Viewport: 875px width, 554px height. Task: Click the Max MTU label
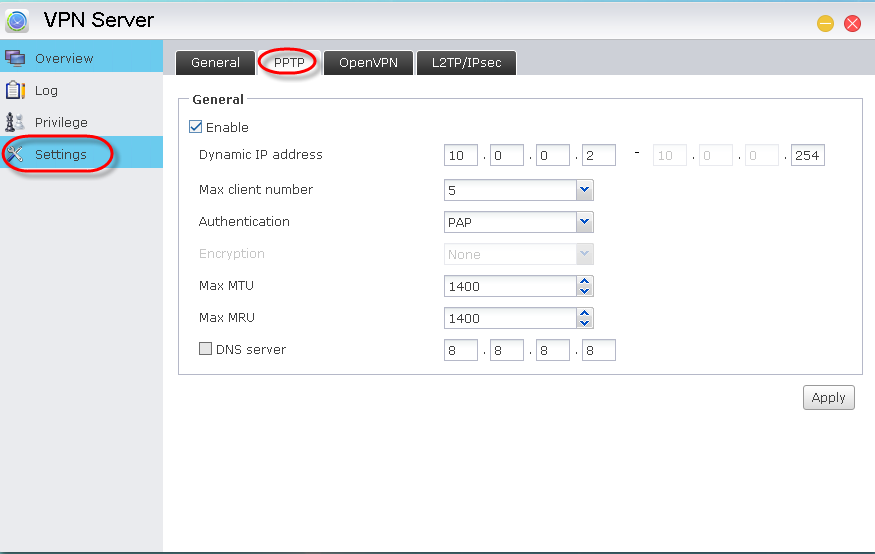click(226, 286)
